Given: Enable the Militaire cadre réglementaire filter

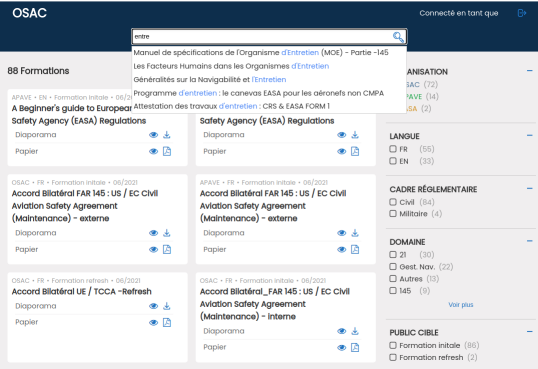Looking at the screenshot, I should coord(393,214).
